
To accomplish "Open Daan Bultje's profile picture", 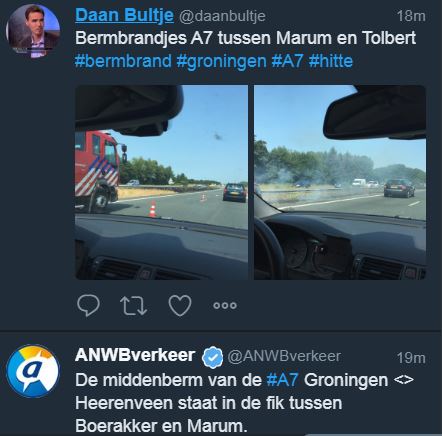I will (33, 31).
